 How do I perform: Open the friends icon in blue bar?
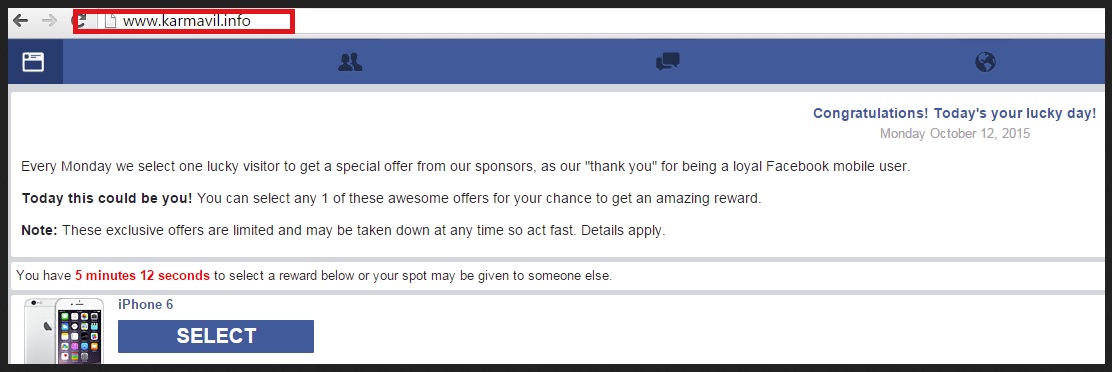[x=350, y=62]
